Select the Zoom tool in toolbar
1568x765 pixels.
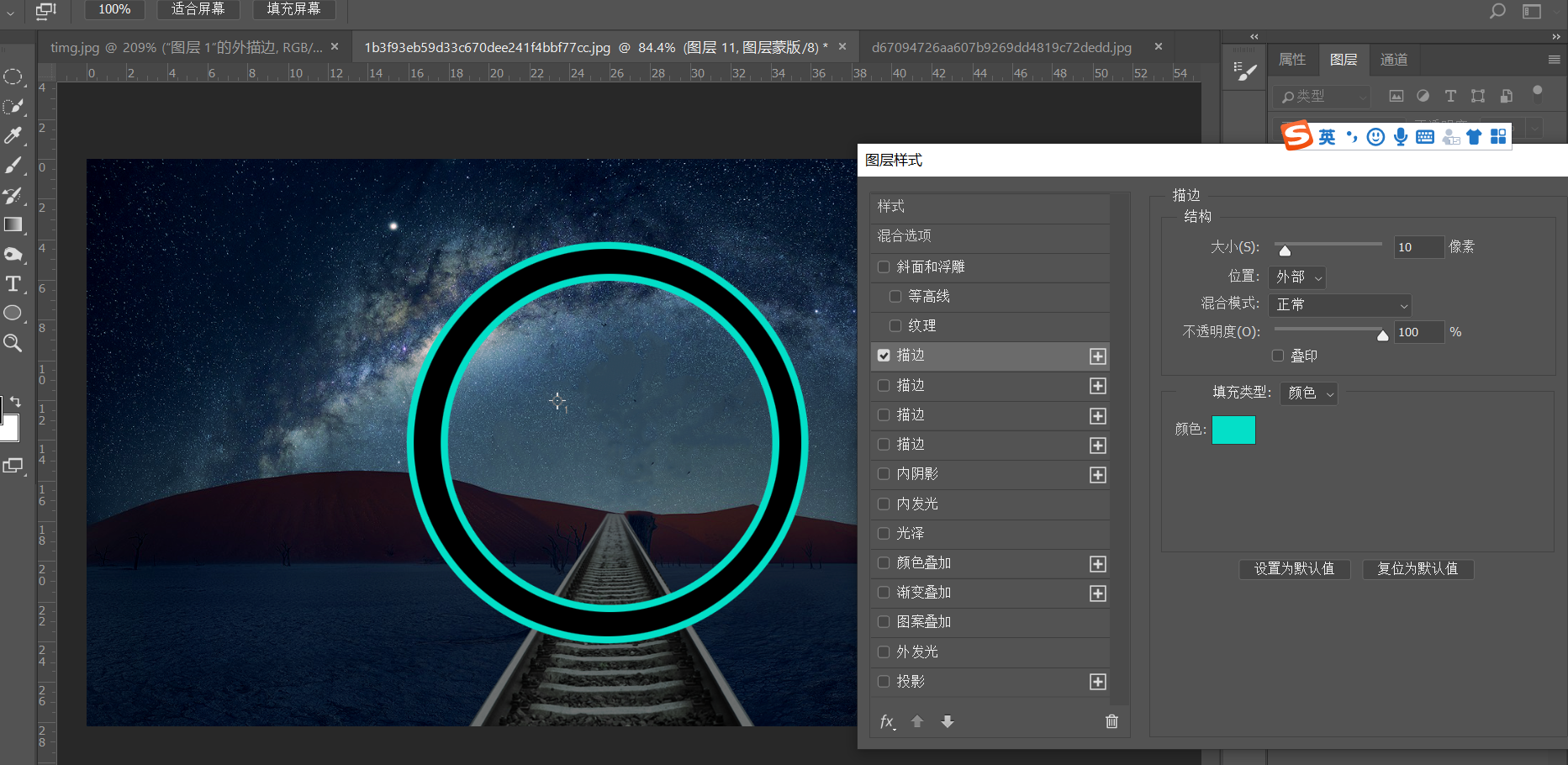13,343
